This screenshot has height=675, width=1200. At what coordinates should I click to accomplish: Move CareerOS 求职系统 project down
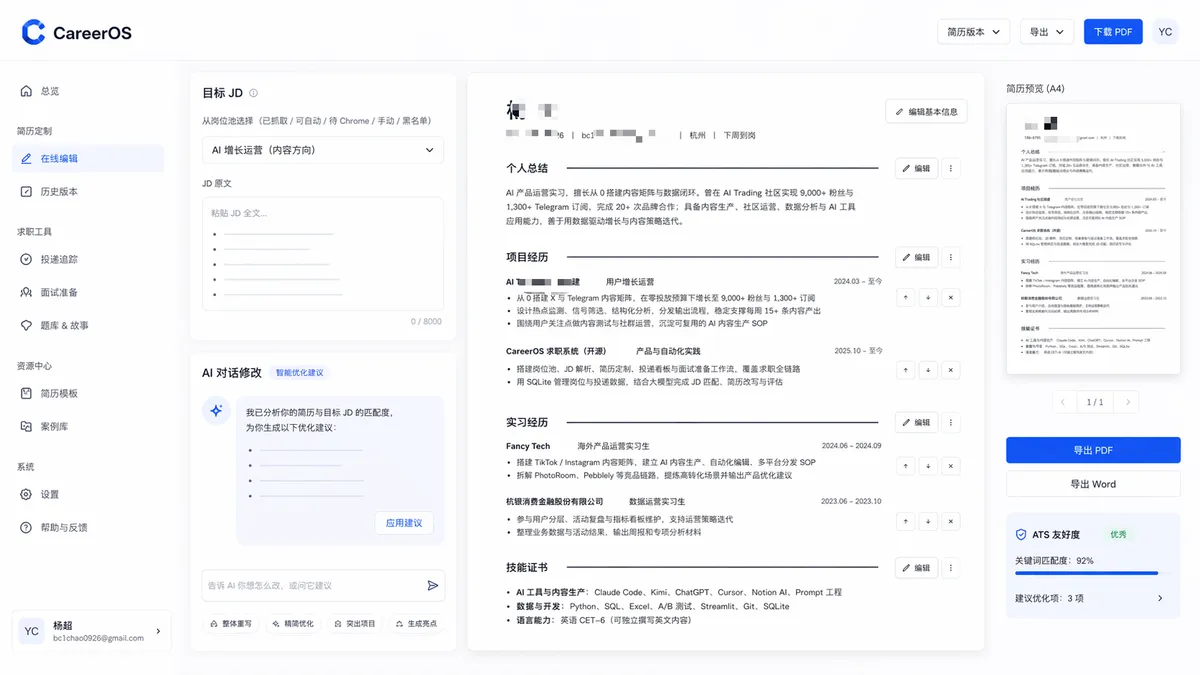coord(927,369)
